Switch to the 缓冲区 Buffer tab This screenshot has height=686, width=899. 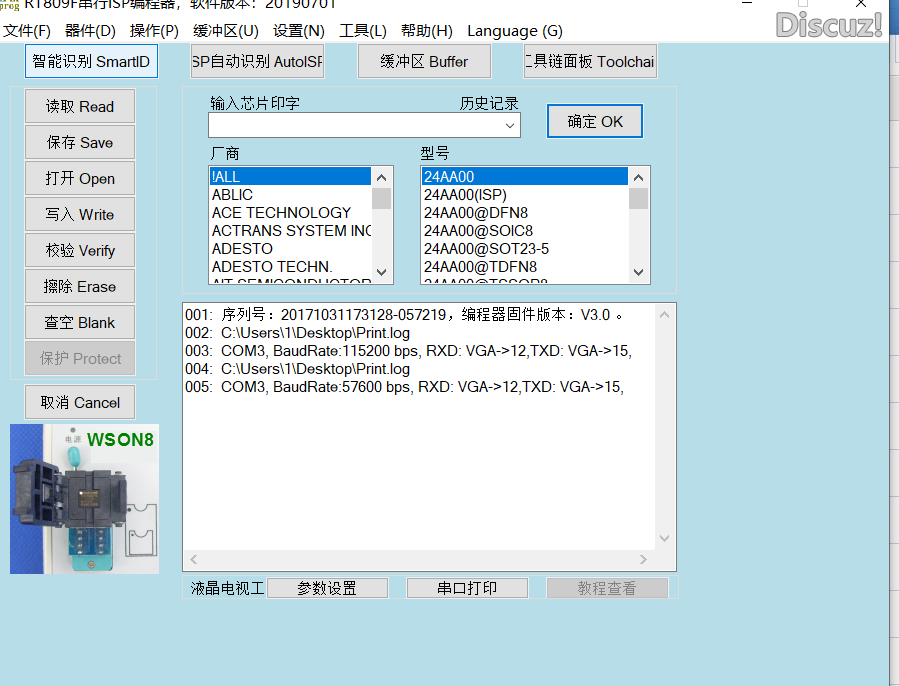(x=424, y=61)
